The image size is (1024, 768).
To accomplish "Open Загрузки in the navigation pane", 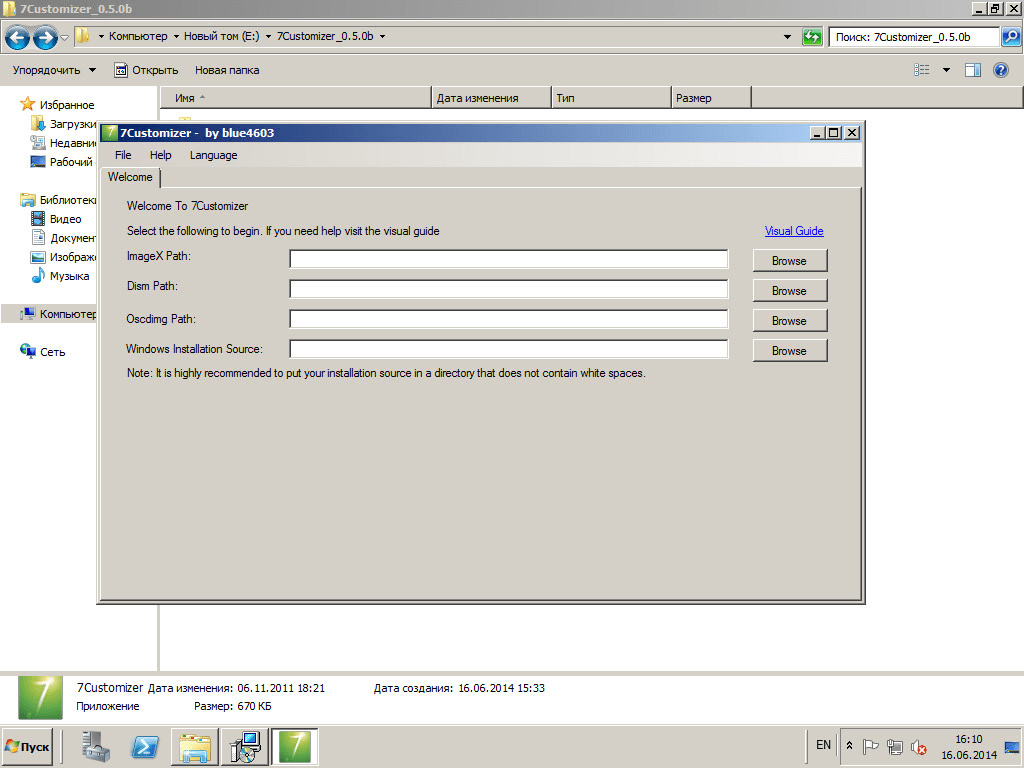I will click(63, 123).
